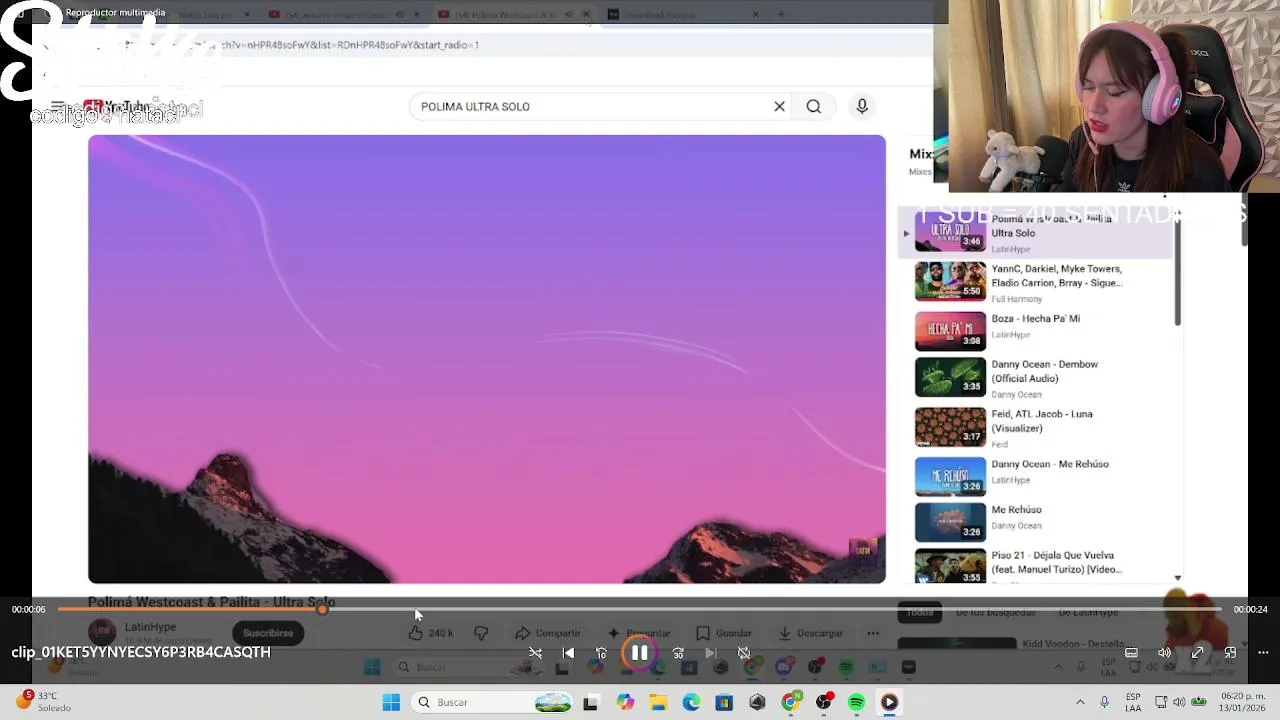Open File Explorer from the taskbar

tap(658, 702)
